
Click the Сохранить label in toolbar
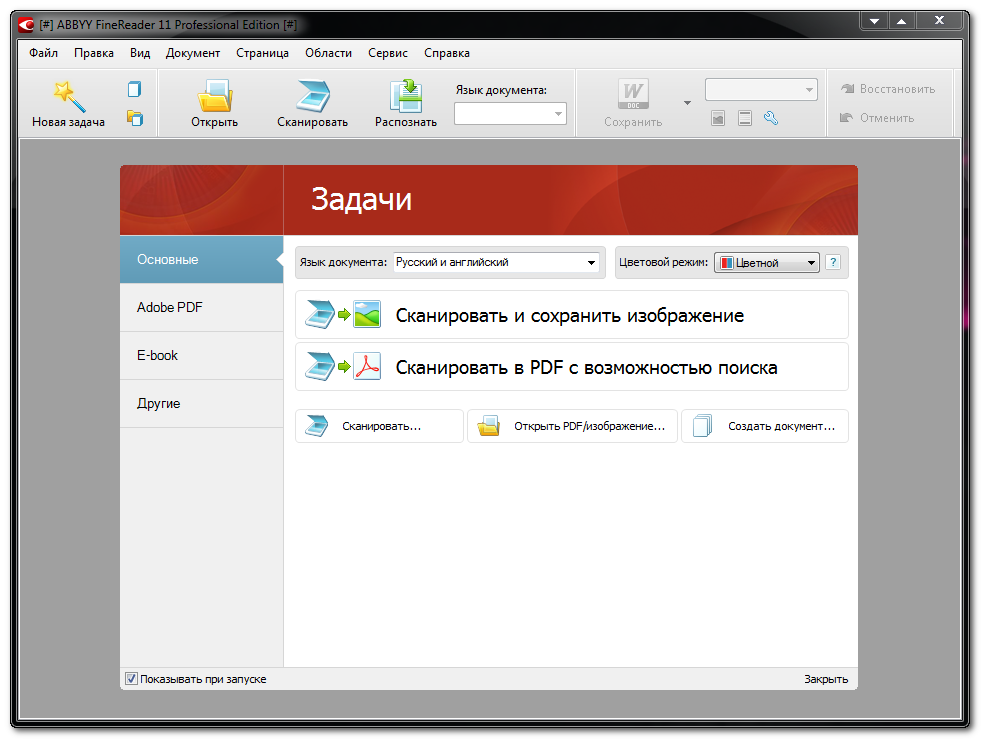coord(633,122)
